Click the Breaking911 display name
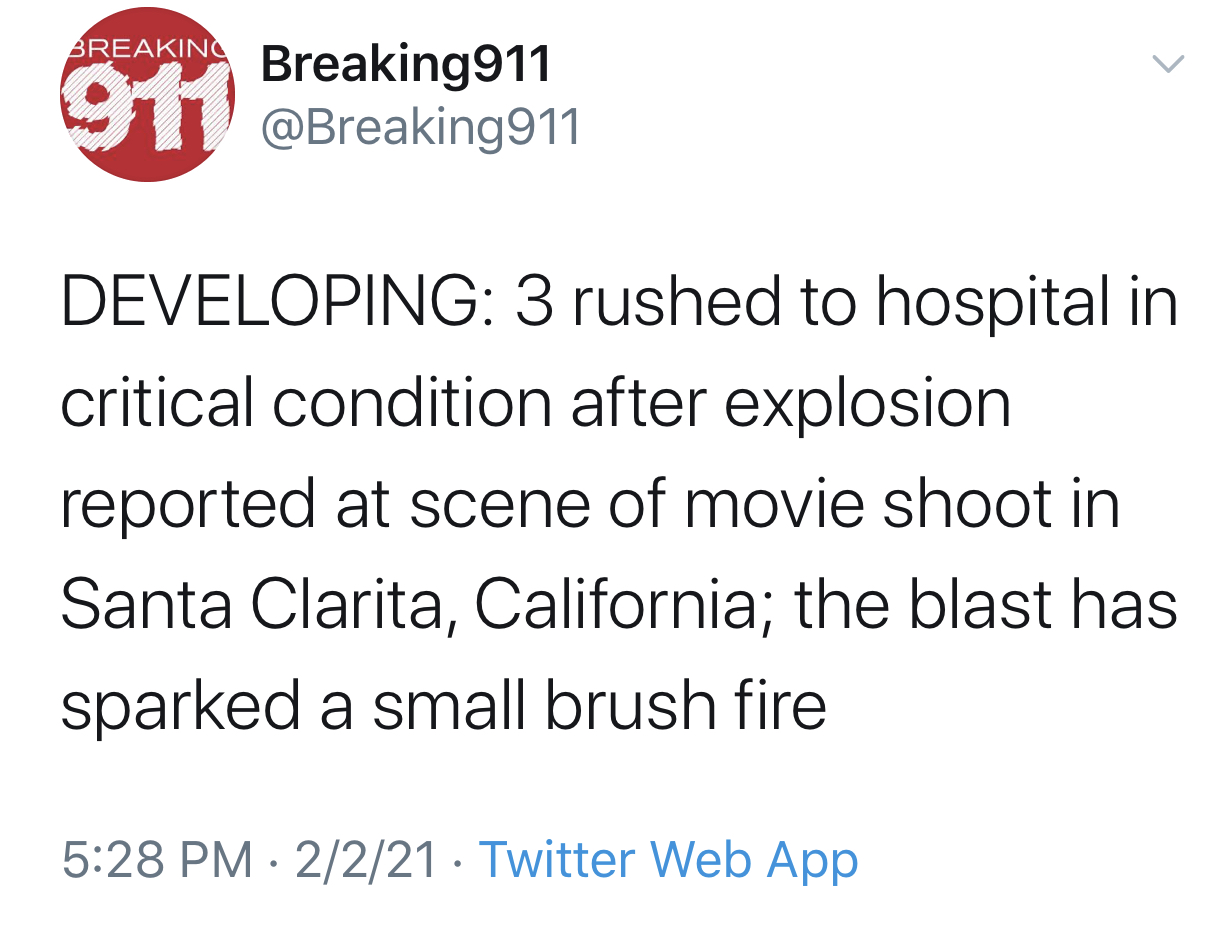1221x925 pixels. tap(405, 65)
